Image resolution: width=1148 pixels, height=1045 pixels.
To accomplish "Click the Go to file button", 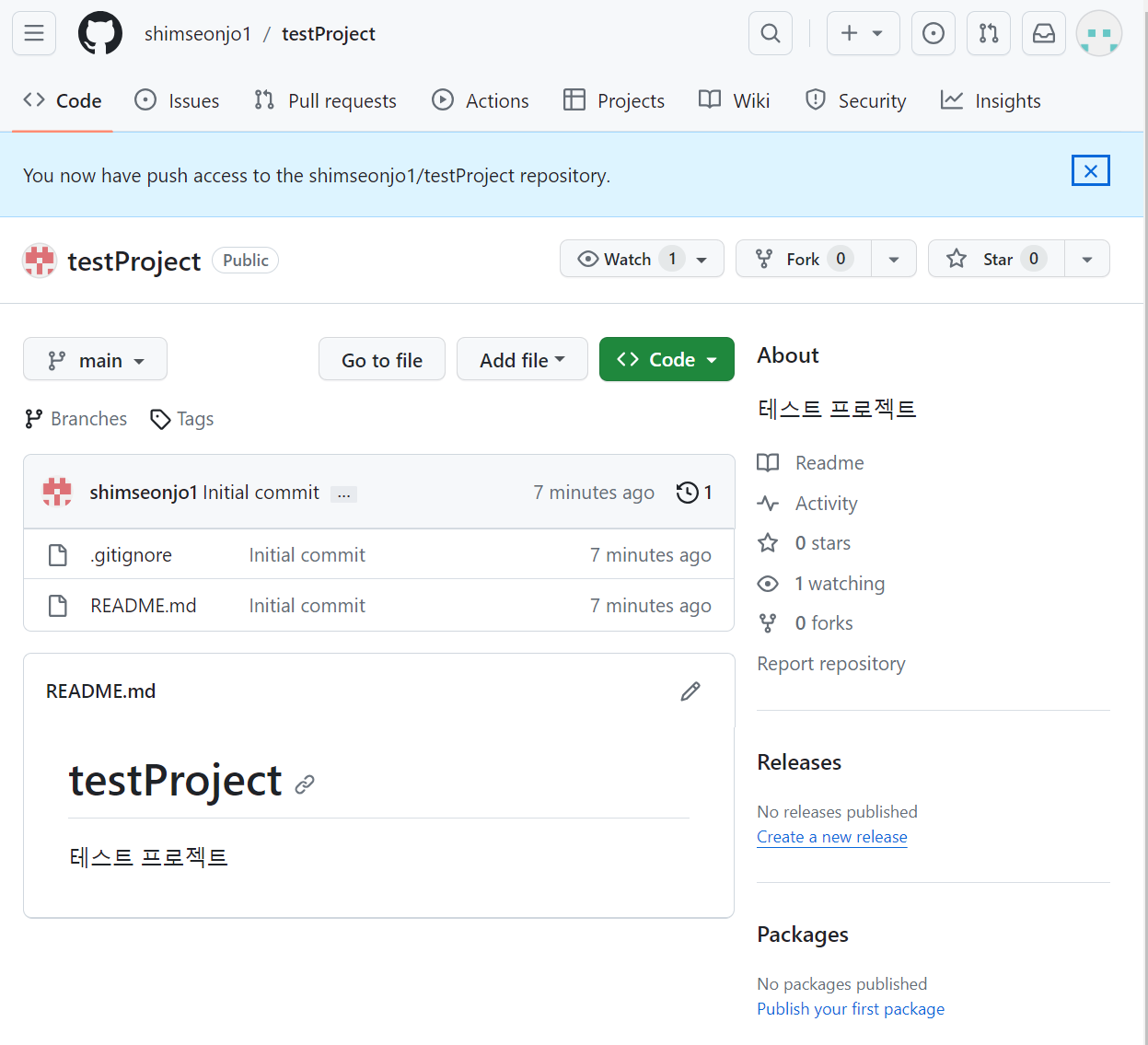I will (382, 360).
